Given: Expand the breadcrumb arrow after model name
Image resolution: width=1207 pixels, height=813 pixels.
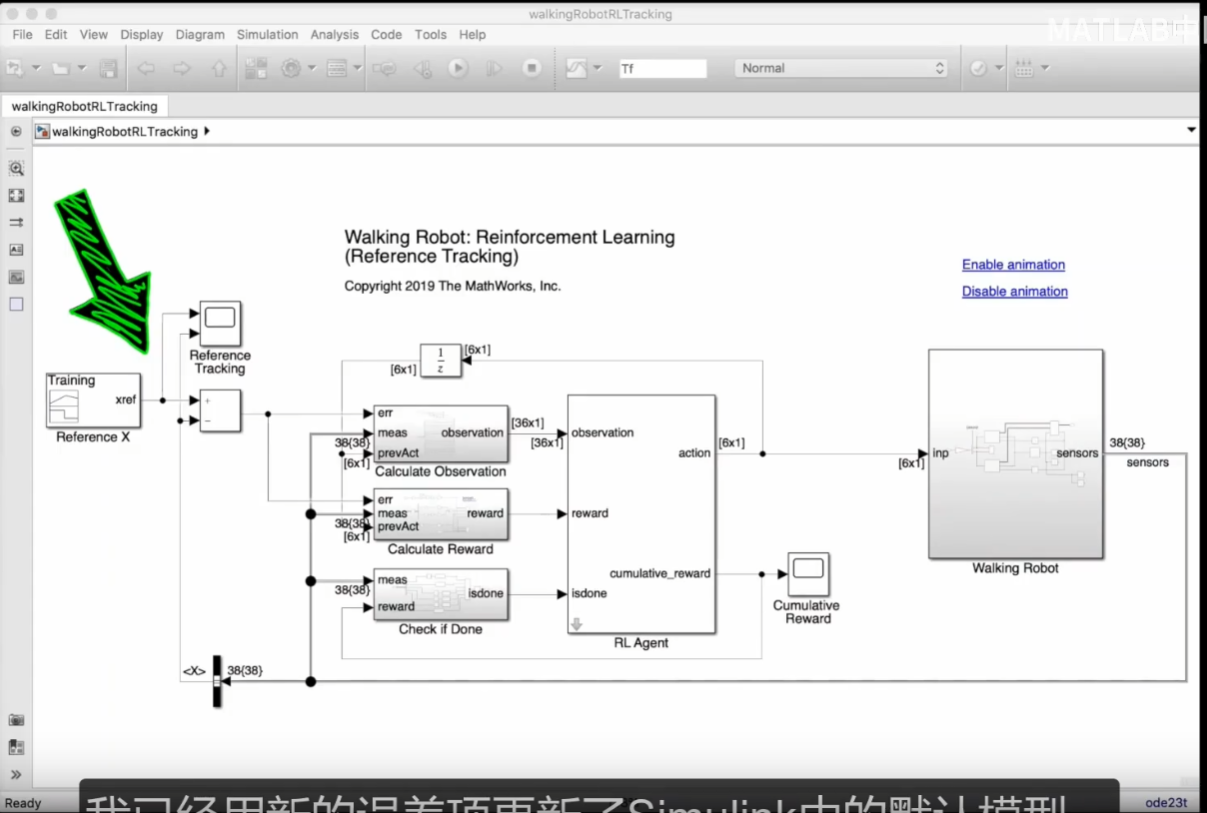Looking at the screenshot, I should (207, 131).
